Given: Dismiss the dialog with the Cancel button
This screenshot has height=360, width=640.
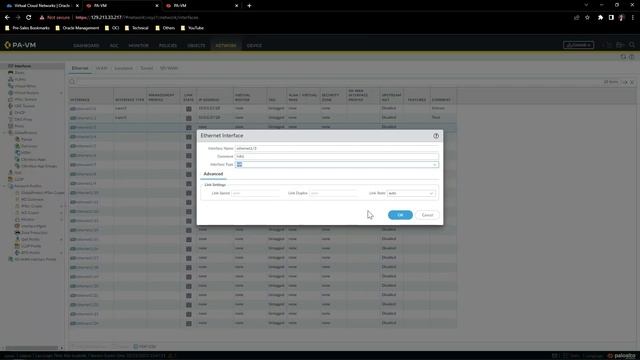Looking at the screenshot, I should coord(427,215).
